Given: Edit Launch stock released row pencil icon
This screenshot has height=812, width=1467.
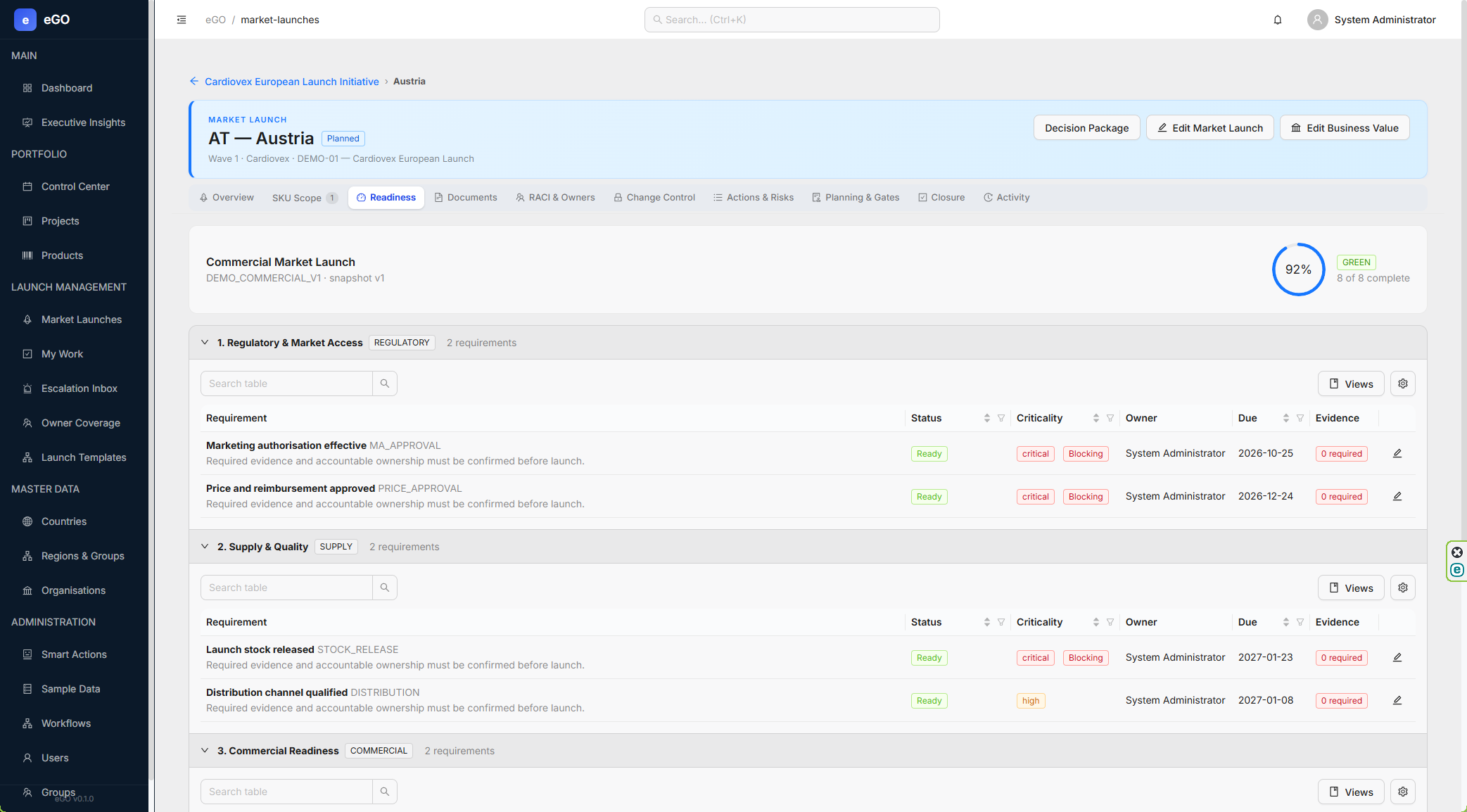Looking at the screenshot, I should tap(1397, 658).
